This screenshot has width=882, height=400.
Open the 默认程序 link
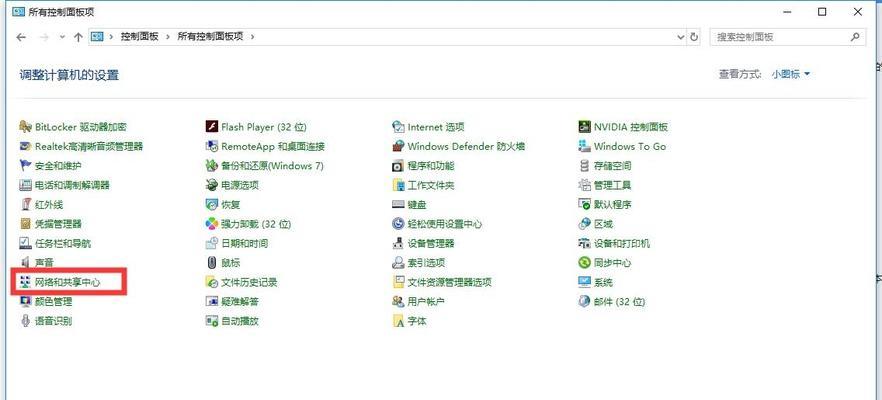click(613, 205)
